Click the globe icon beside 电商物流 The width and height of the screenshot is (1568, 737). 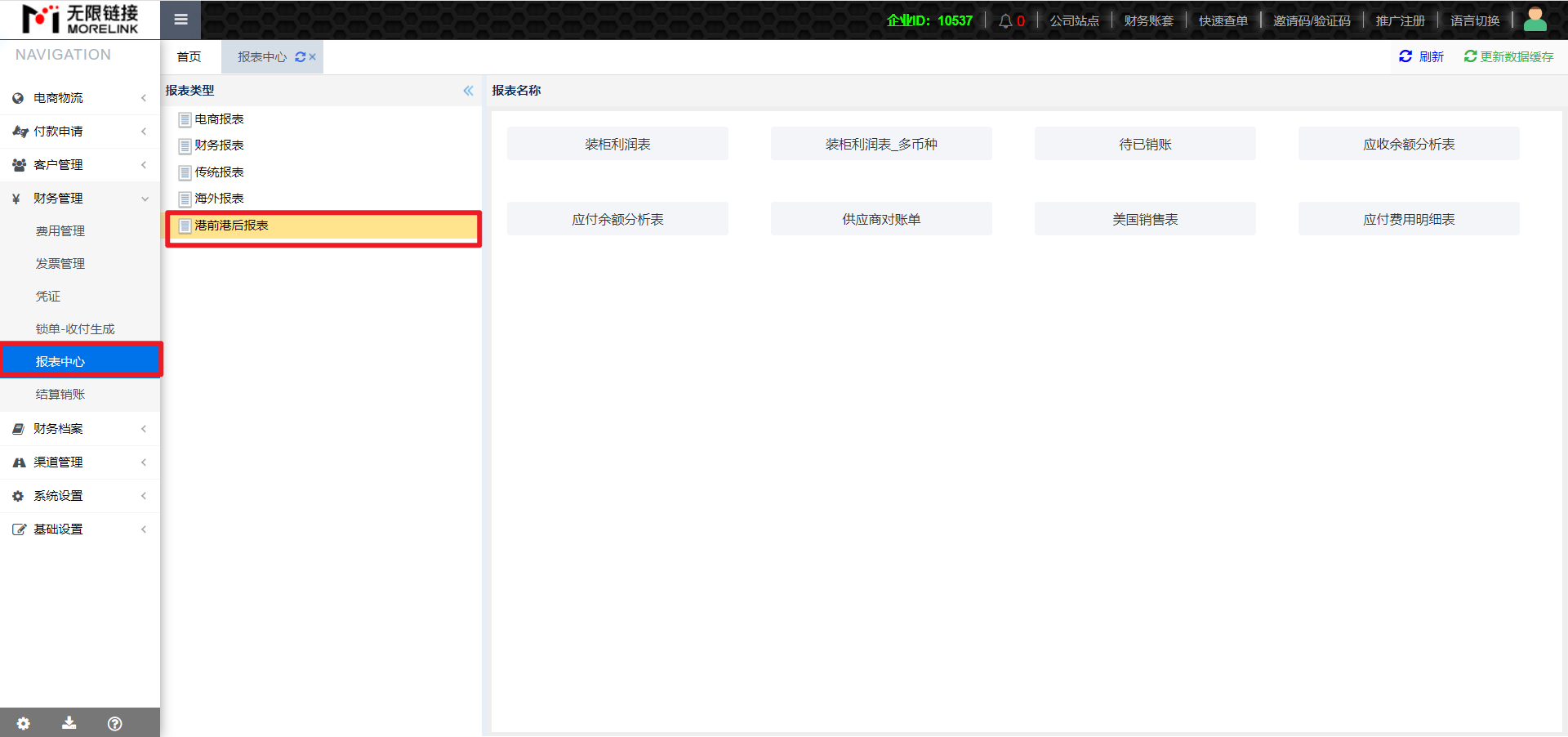[18, 98]
